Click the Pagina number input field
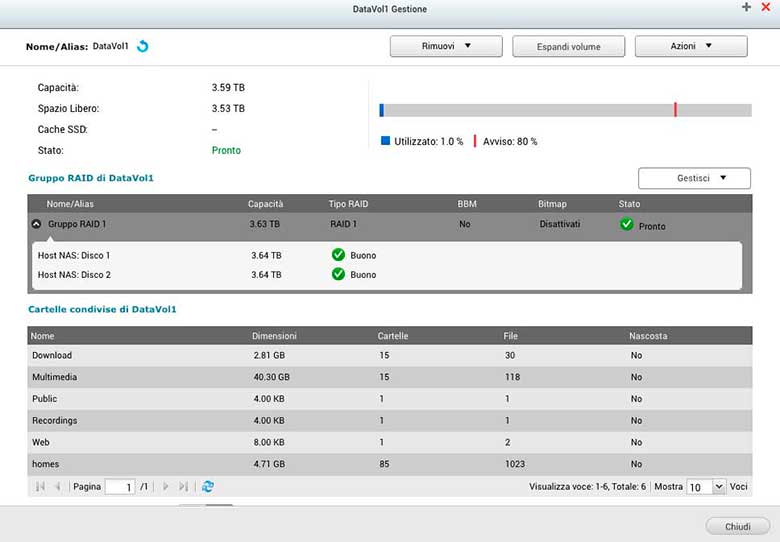Screen dimensions: 780x542 [119, 487]
